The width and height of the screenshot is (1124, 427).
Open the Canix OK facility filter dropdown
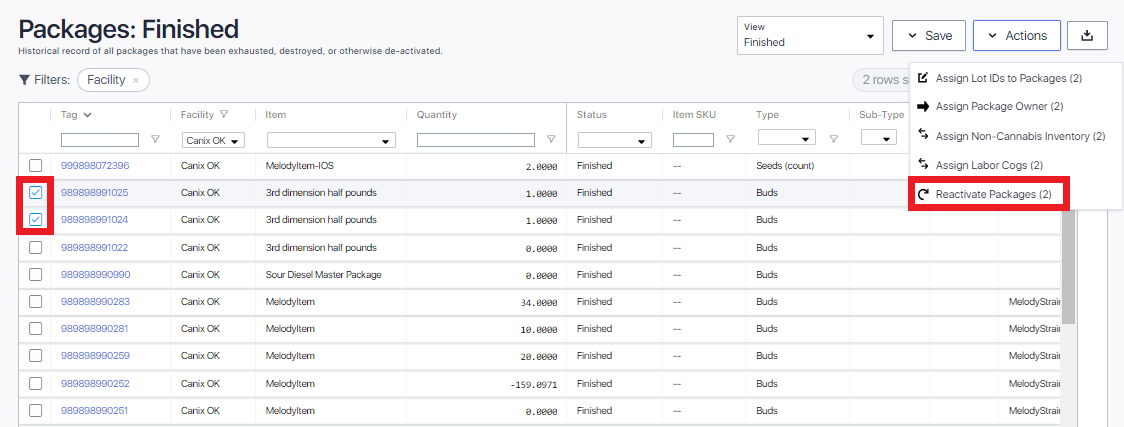point(213,140)
